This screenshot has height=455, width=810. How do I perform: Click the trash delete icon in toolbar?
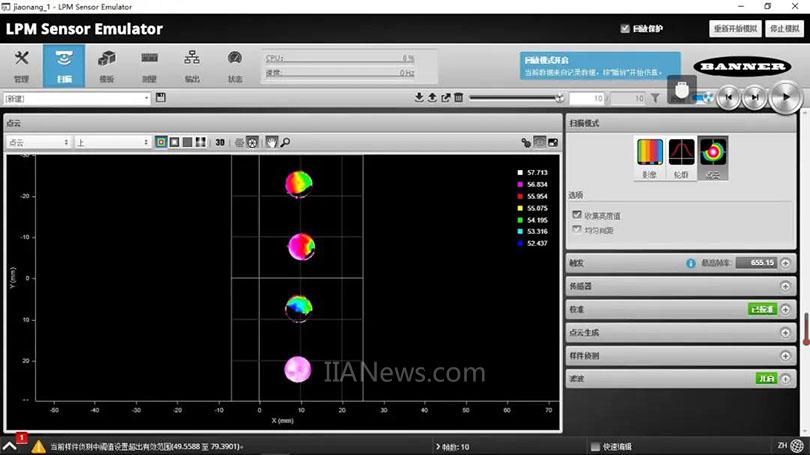(x=459, y=98)
